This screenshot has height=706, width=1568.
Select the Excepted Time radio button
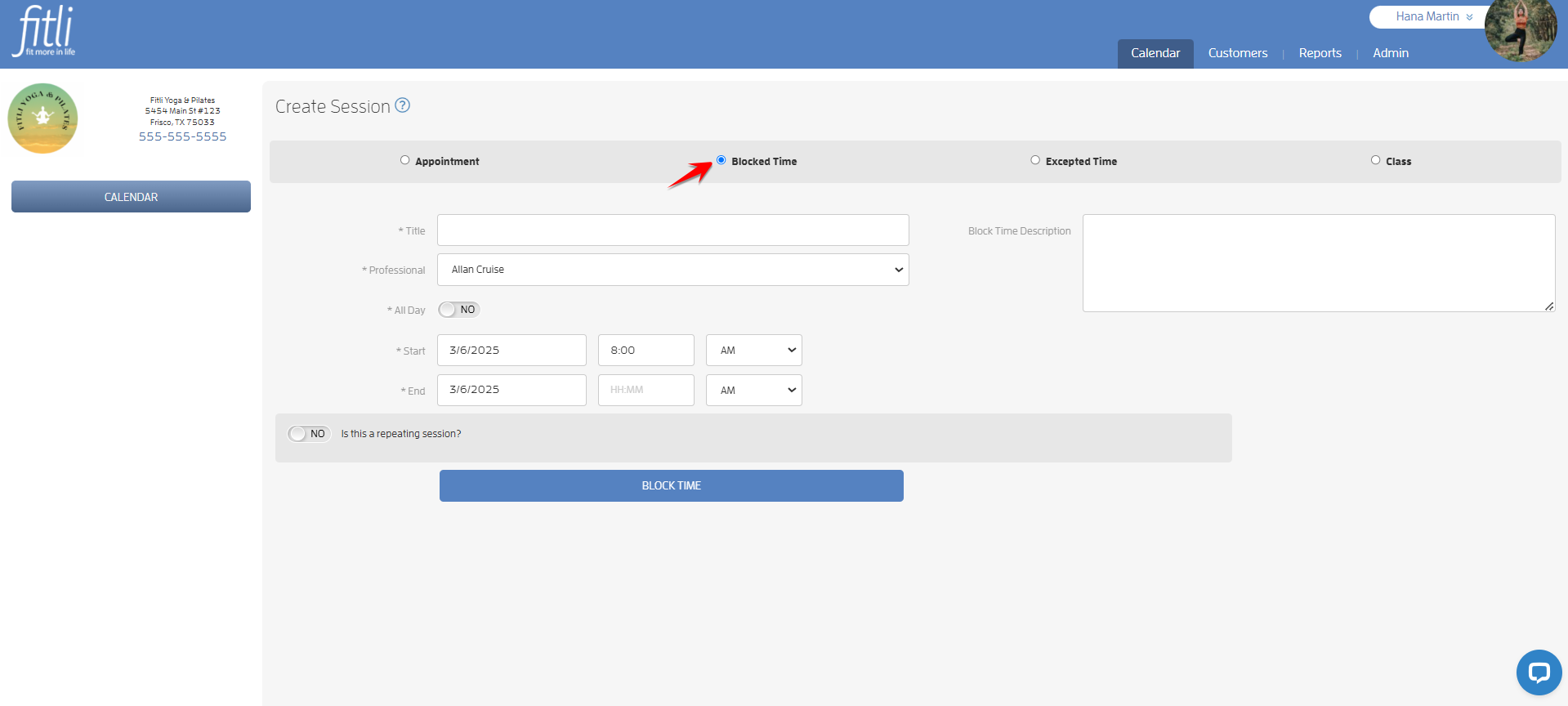click(x=1035, y=160)
